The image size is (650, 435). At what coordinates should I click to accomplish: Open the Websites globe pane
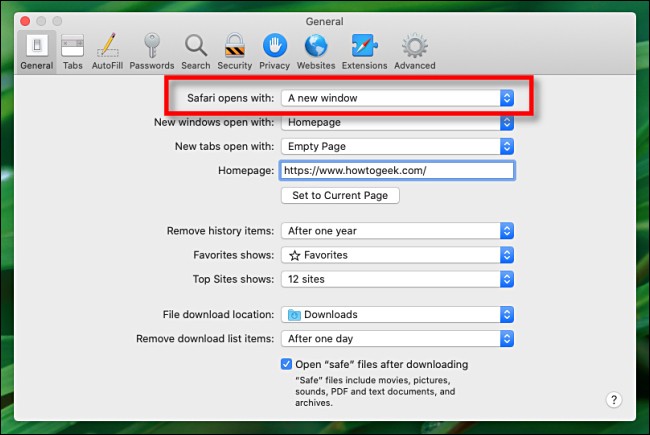[x=316, y=50]
